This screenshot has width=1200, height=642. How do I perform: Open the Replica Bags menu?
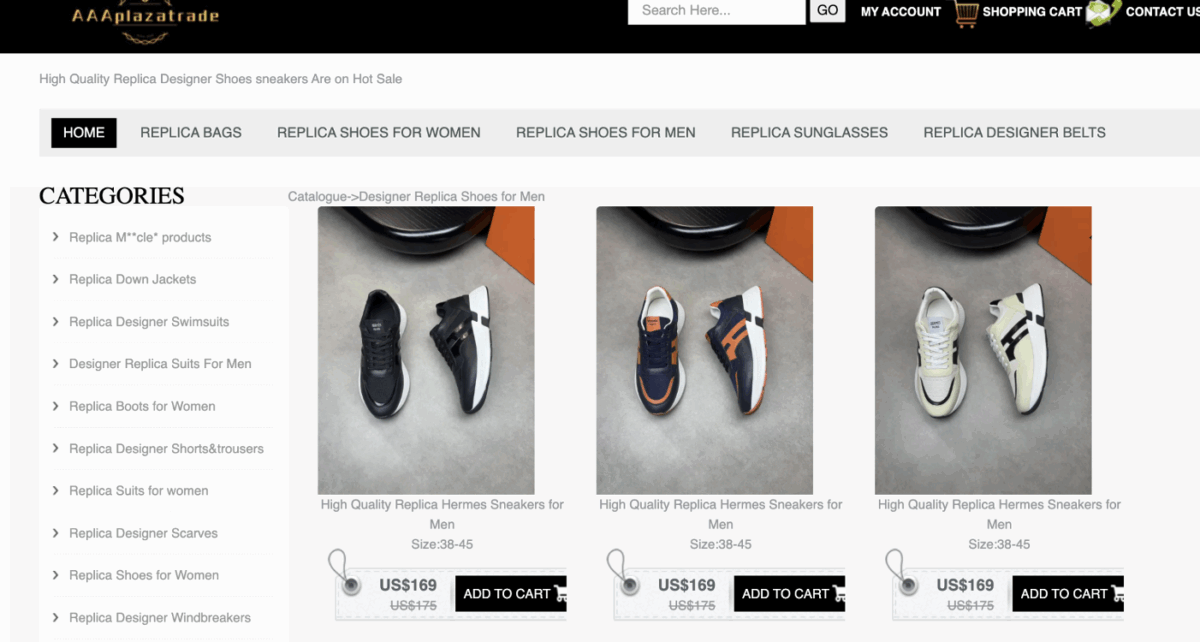pyautogui.click(x=191, y=132)
